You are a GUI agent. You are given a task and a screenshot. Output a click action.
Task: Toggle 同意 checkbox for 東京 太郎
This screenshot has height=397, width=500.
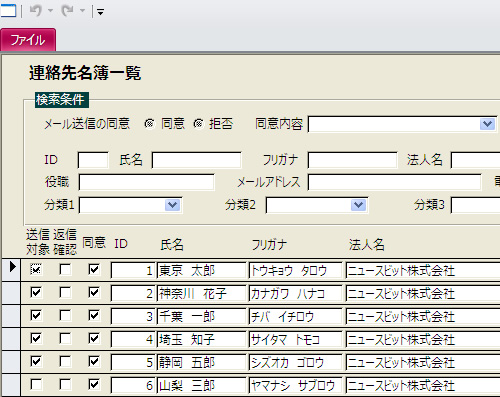click(x=94, y=269)
